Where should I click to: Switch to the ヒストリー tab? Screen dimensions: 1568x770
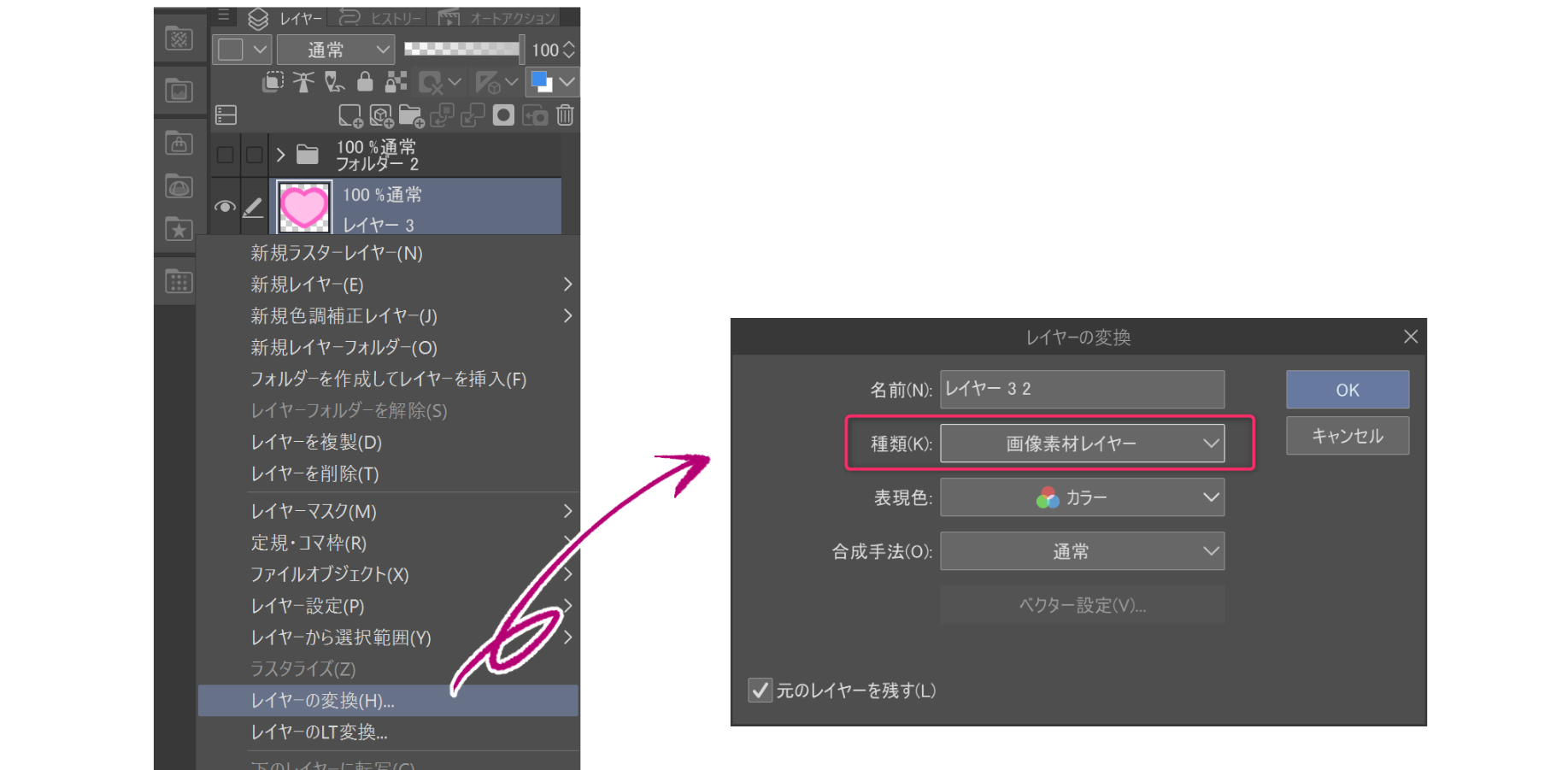[x=382, y=18]
